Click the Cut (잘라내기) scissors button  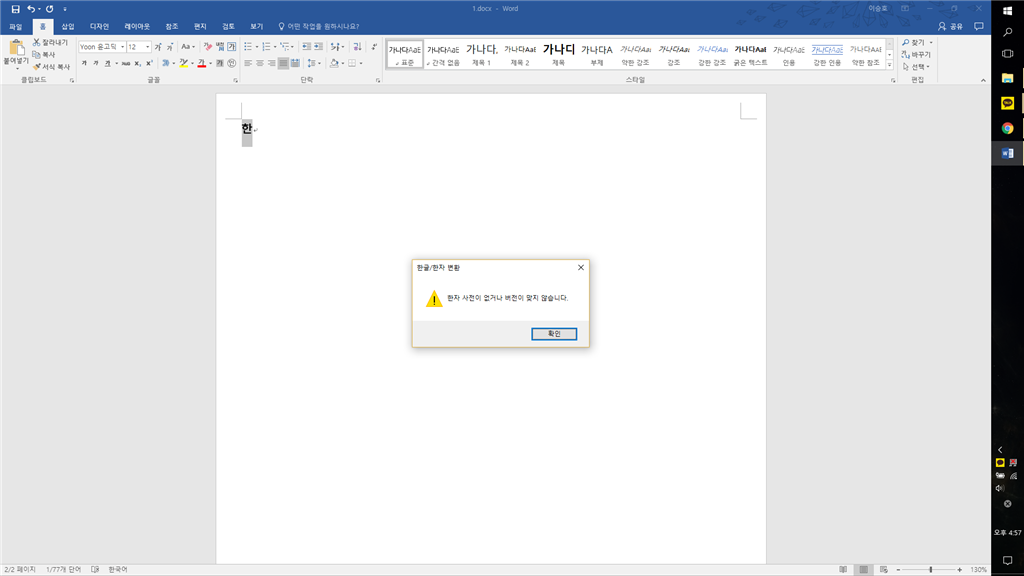coord(50,42)
